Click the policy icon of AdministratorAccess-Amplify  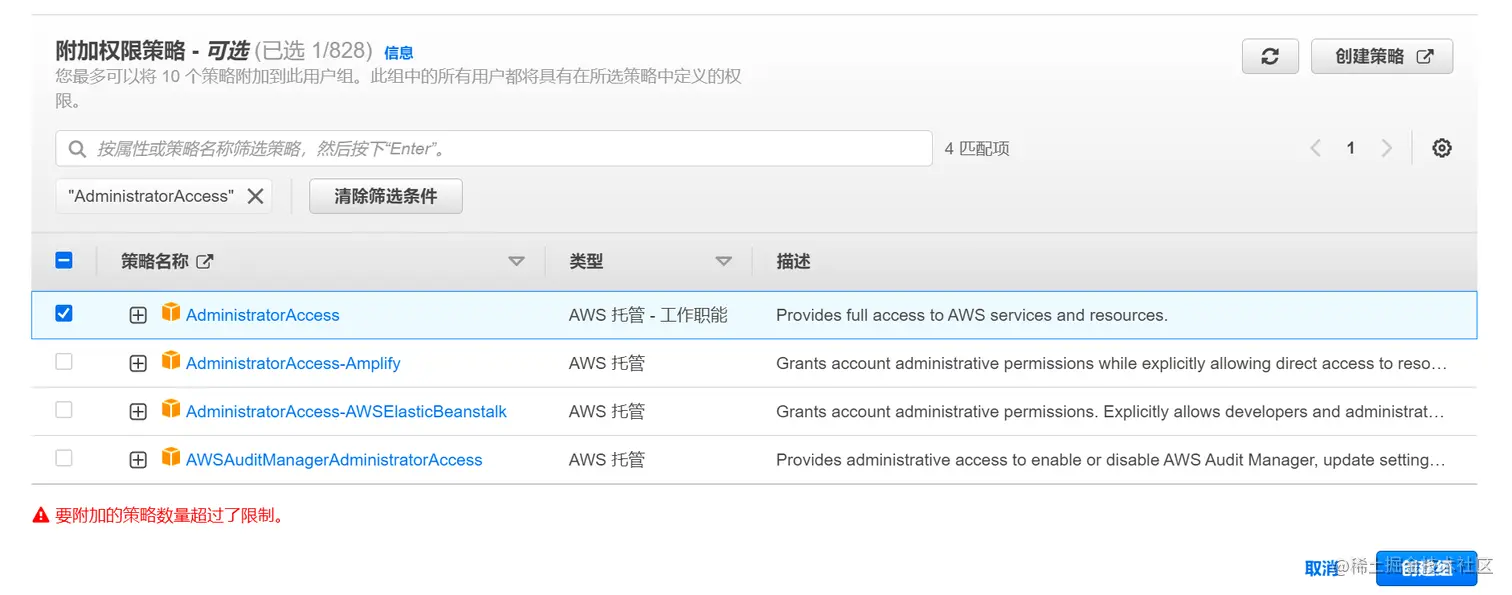[171, 361]
